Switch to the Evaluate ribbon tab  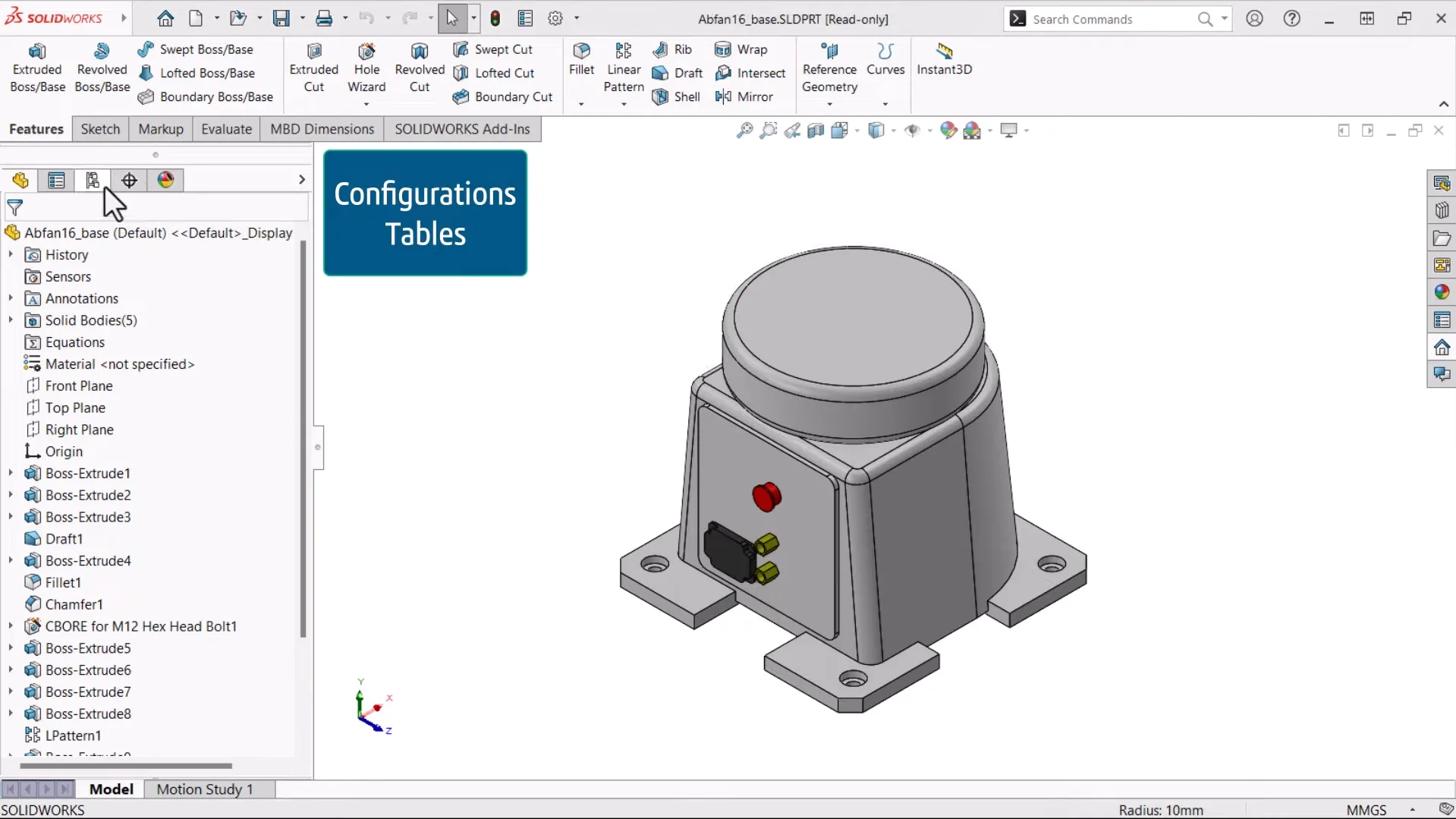click(x=226, y=129)
